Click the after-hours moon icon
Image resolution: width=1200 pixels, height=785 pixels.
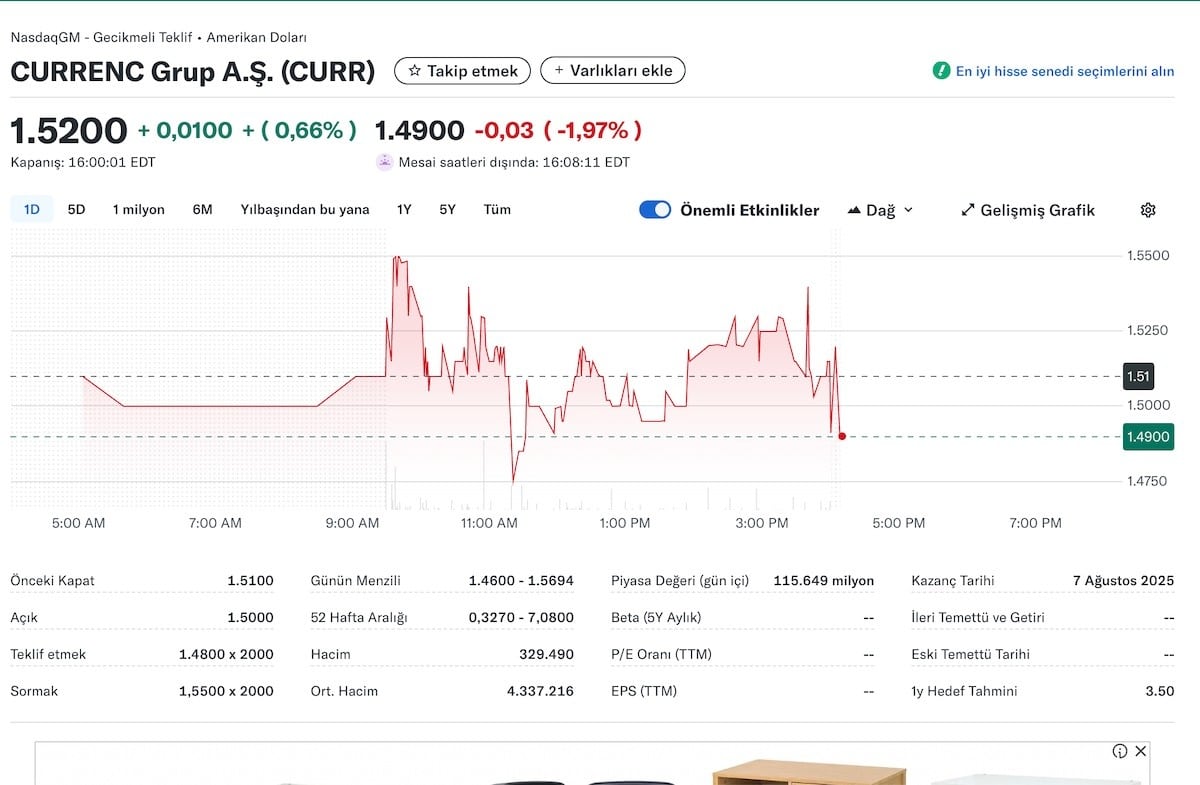(385, 162)
